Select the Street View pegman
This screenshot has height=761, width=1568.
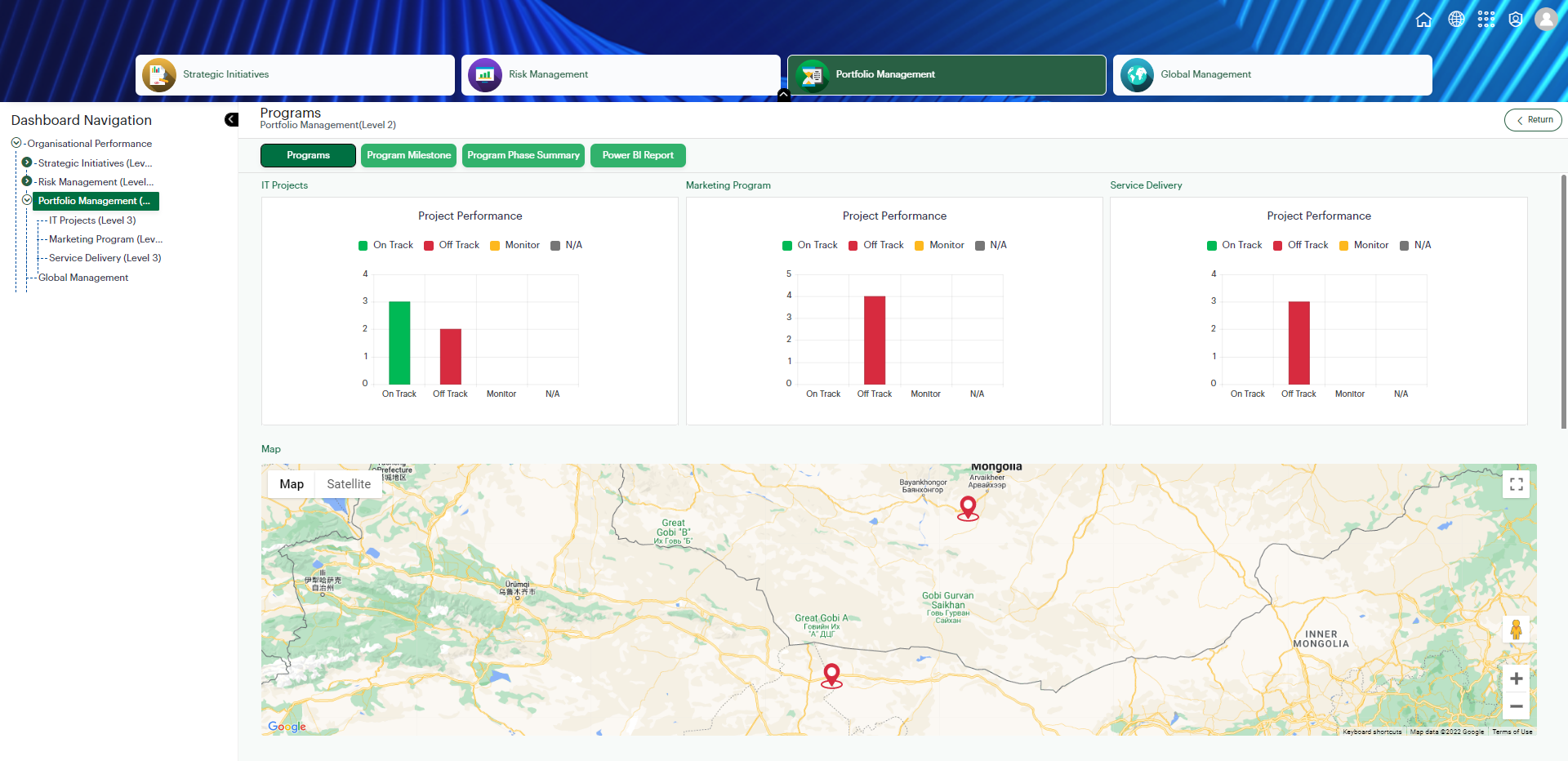click(1517, 630)
